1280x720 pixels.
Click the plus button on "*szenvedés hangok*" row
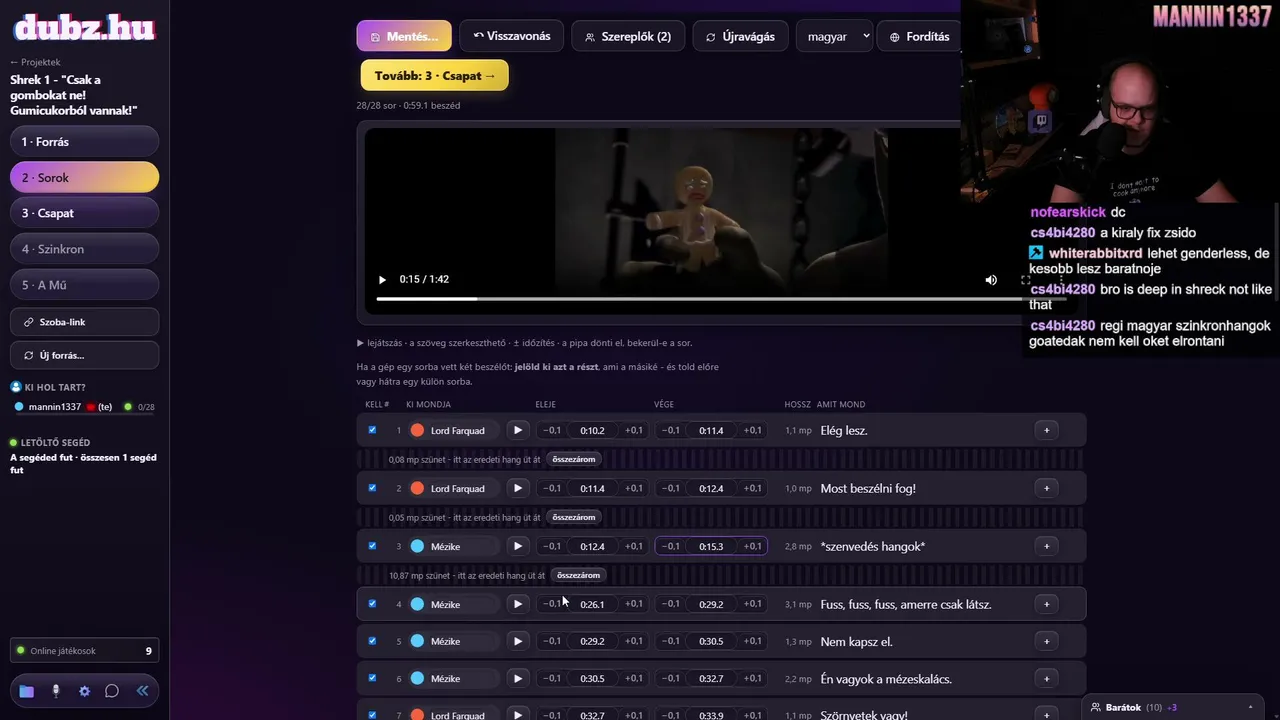pyautogui.click(x=1046, y=546)
